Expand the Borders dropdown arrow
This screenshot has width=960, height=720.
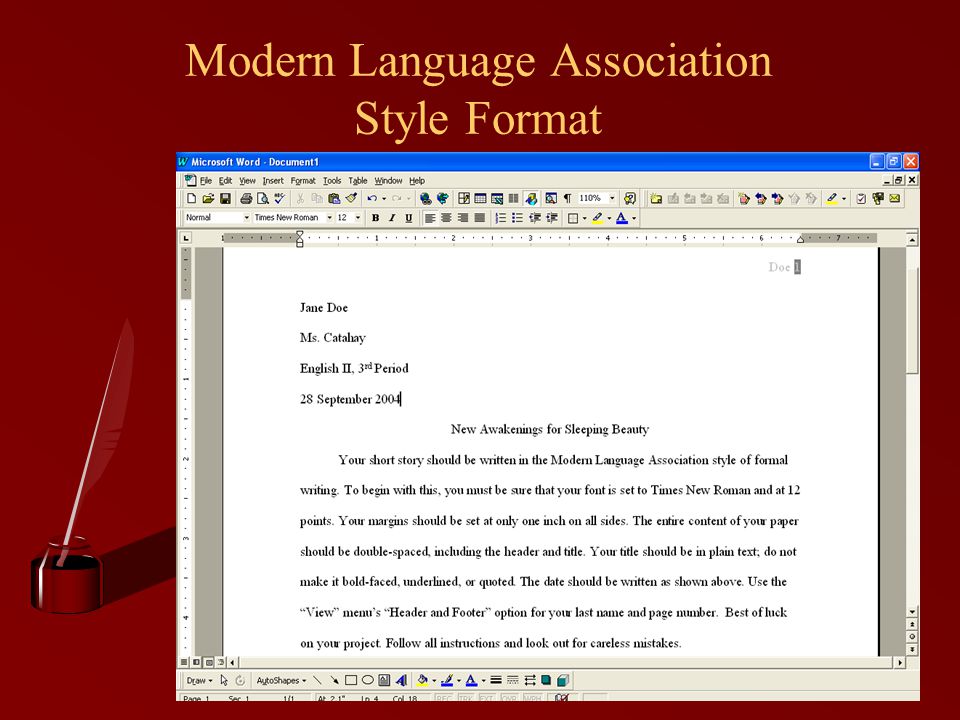click(585, 218)
